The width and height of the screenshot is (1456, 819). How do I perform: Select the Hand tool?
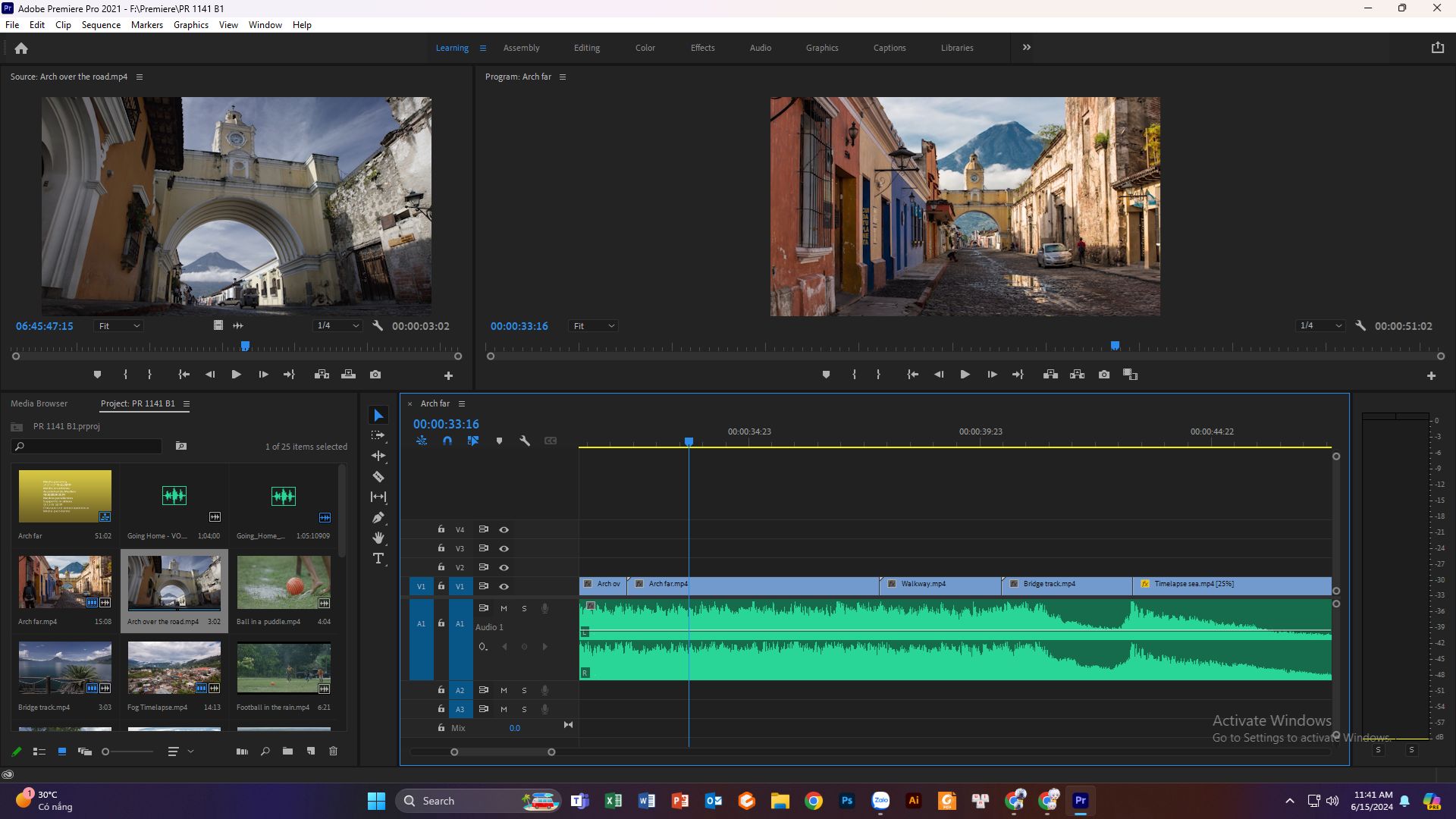tap(378, 538)
